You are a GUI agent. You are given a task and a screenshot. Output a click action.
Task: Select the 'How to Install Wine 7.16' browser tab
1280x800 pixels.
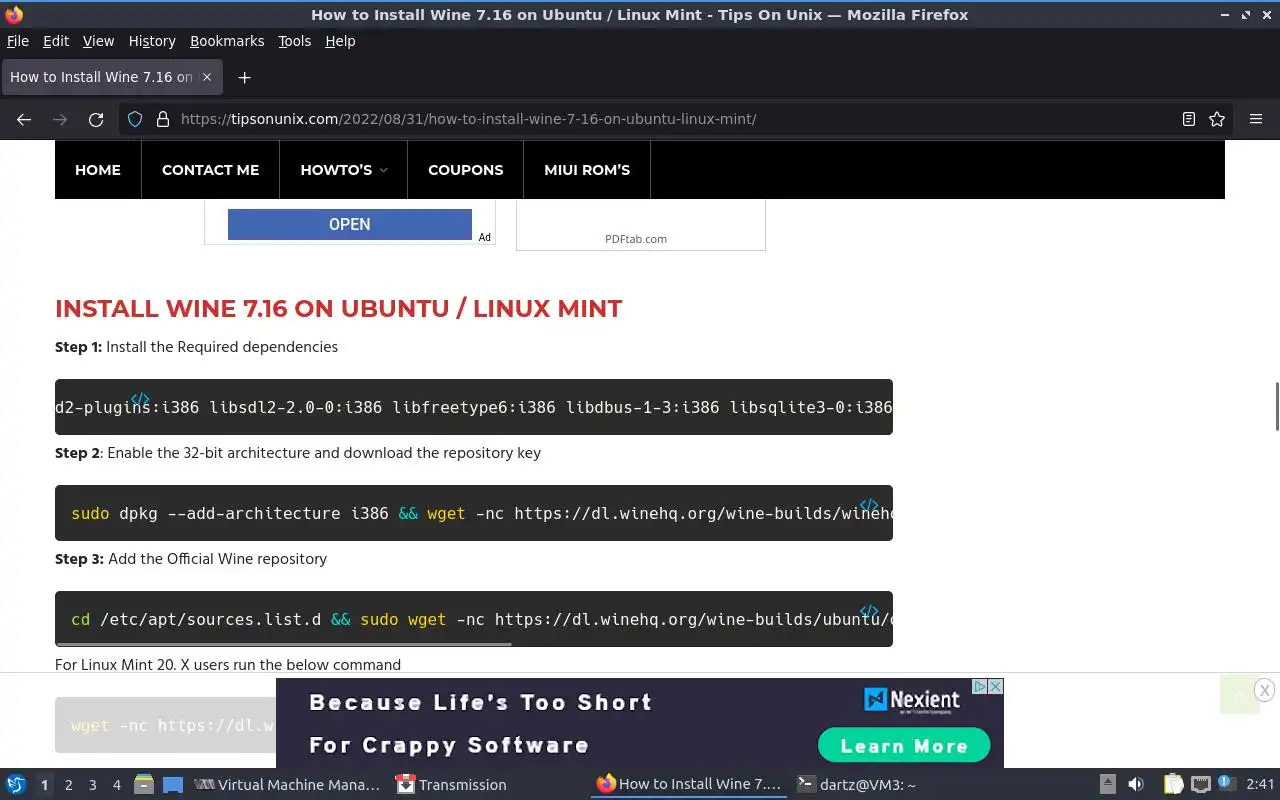[110, 77]
